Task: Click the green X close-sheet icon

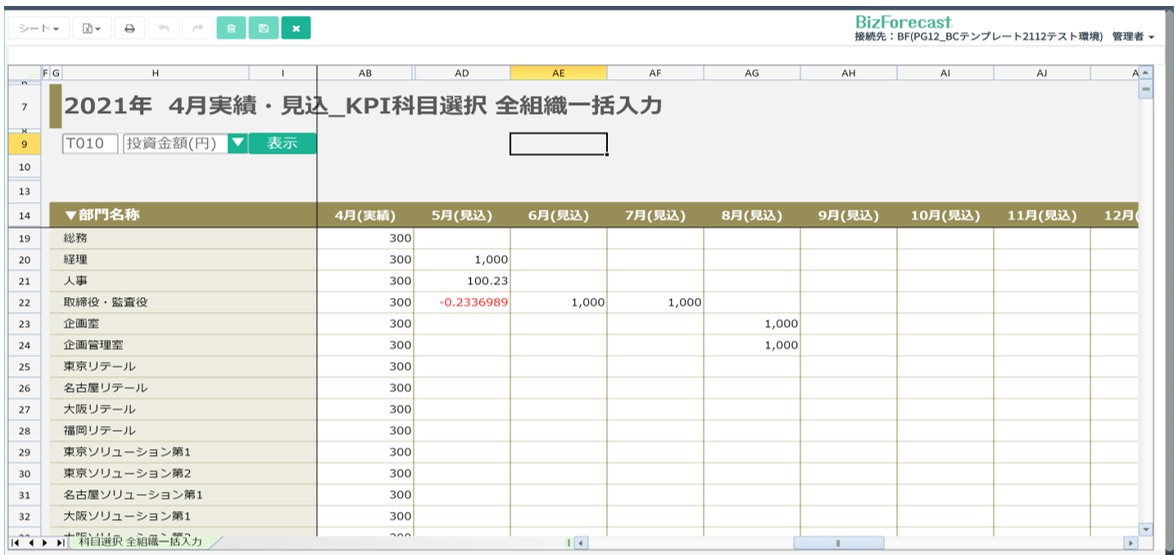Action: [296, 29]
